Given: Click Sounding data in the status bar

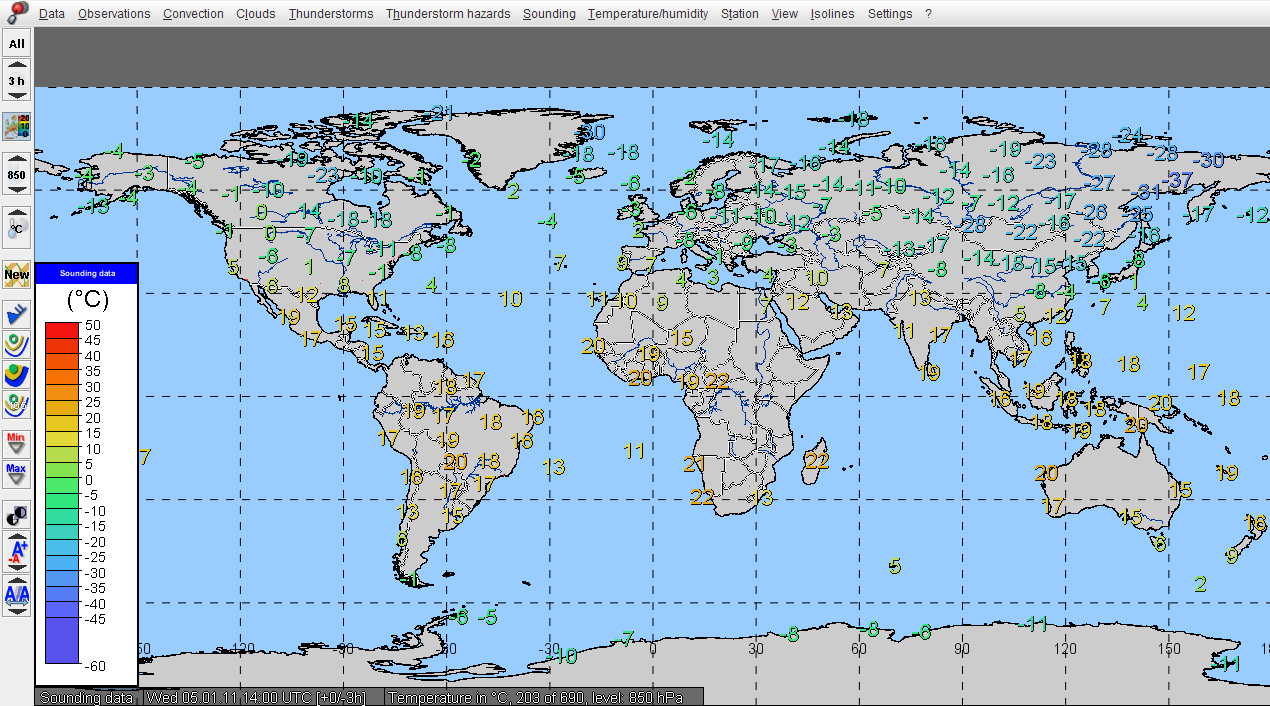Looking at the screenshot, I should [87, 697].
